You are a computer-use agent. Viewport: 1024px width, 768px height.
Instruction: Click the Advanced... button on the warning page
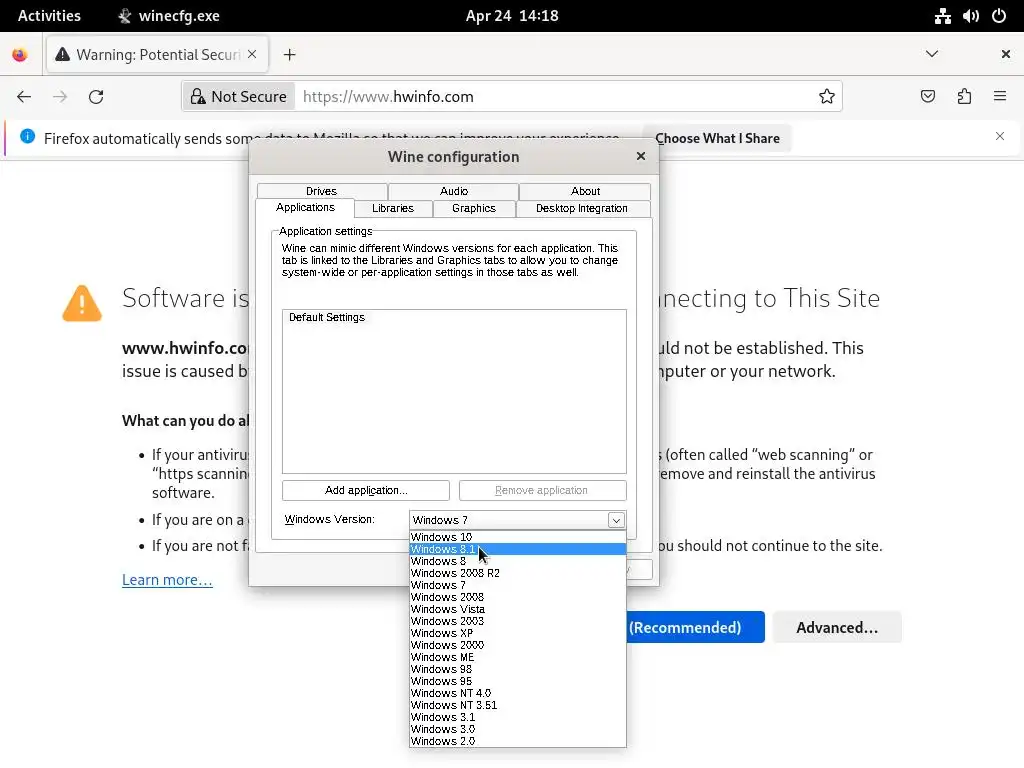coord(837,628)
